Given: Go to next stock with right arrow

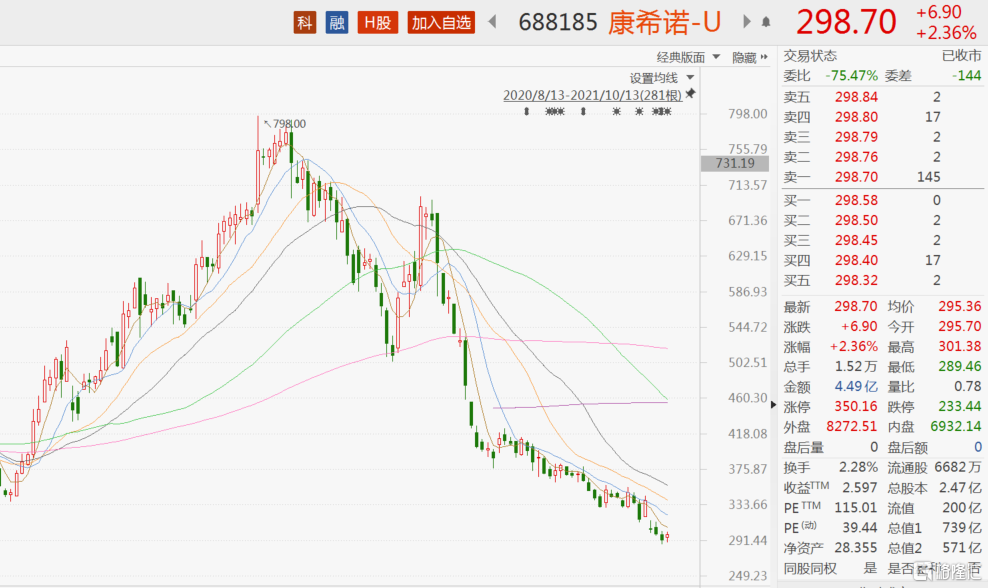Looking at the screenshot, I should [x=745, y=22].
